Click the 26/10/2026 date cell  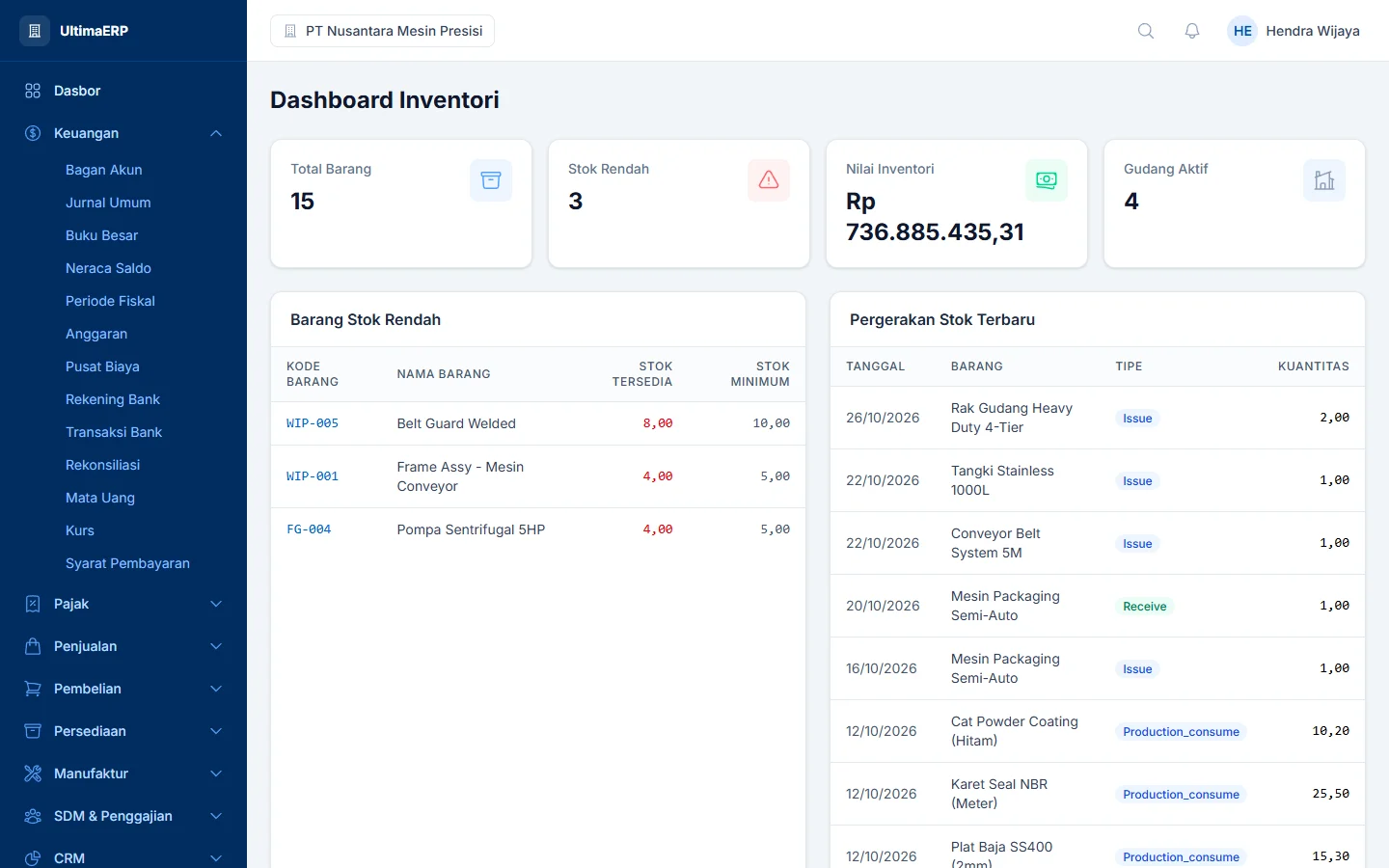pos(883,418)
